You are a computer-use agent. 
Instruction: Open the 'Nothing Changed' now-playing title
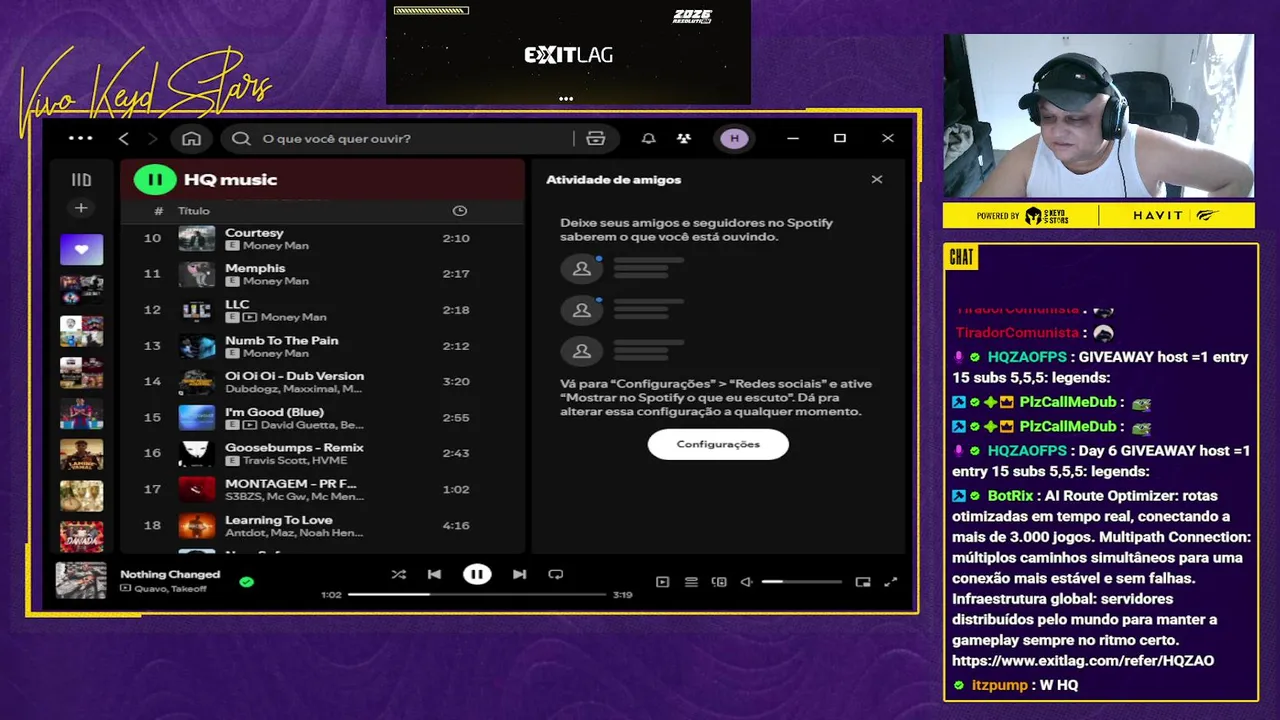[x=170, y=574]
